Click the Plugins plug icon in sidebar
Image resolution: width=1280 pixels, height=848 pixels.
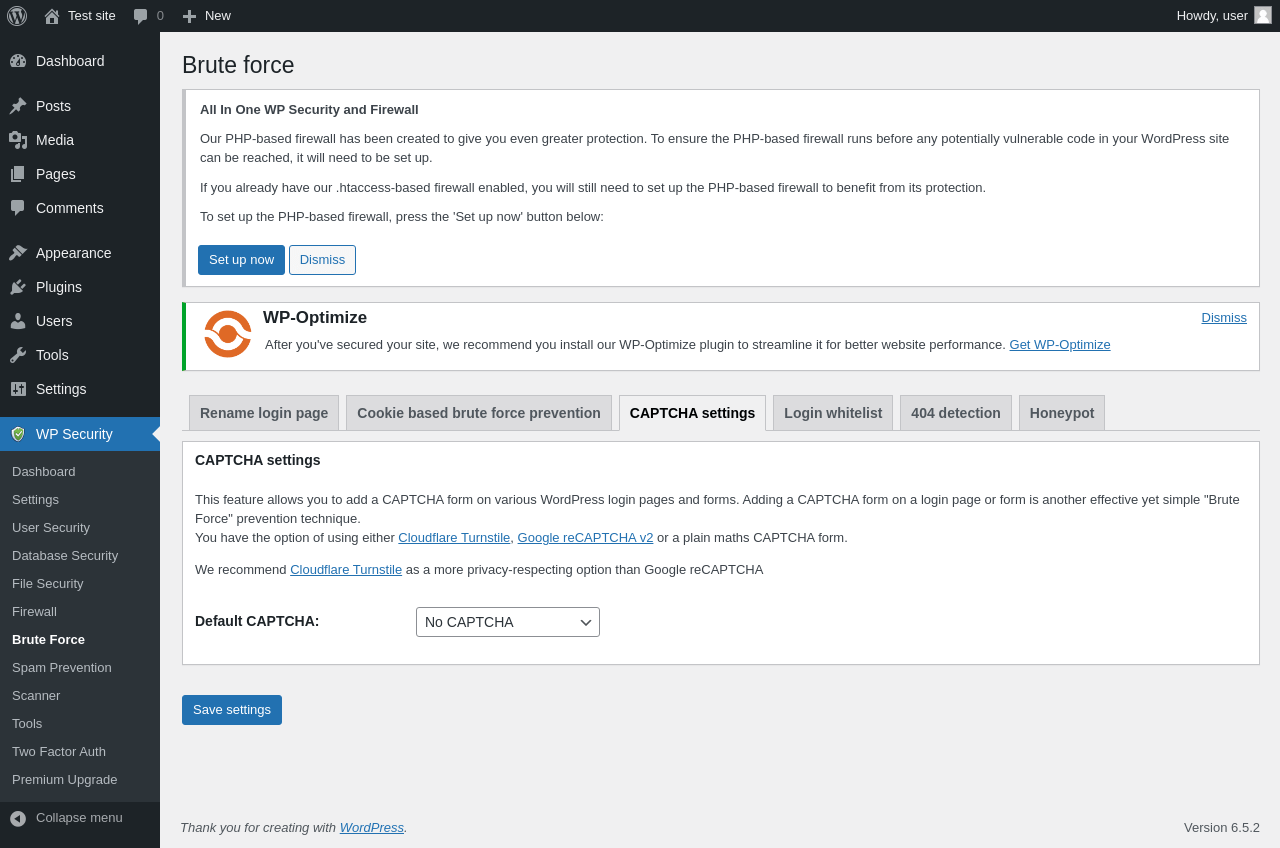point(18,287)
